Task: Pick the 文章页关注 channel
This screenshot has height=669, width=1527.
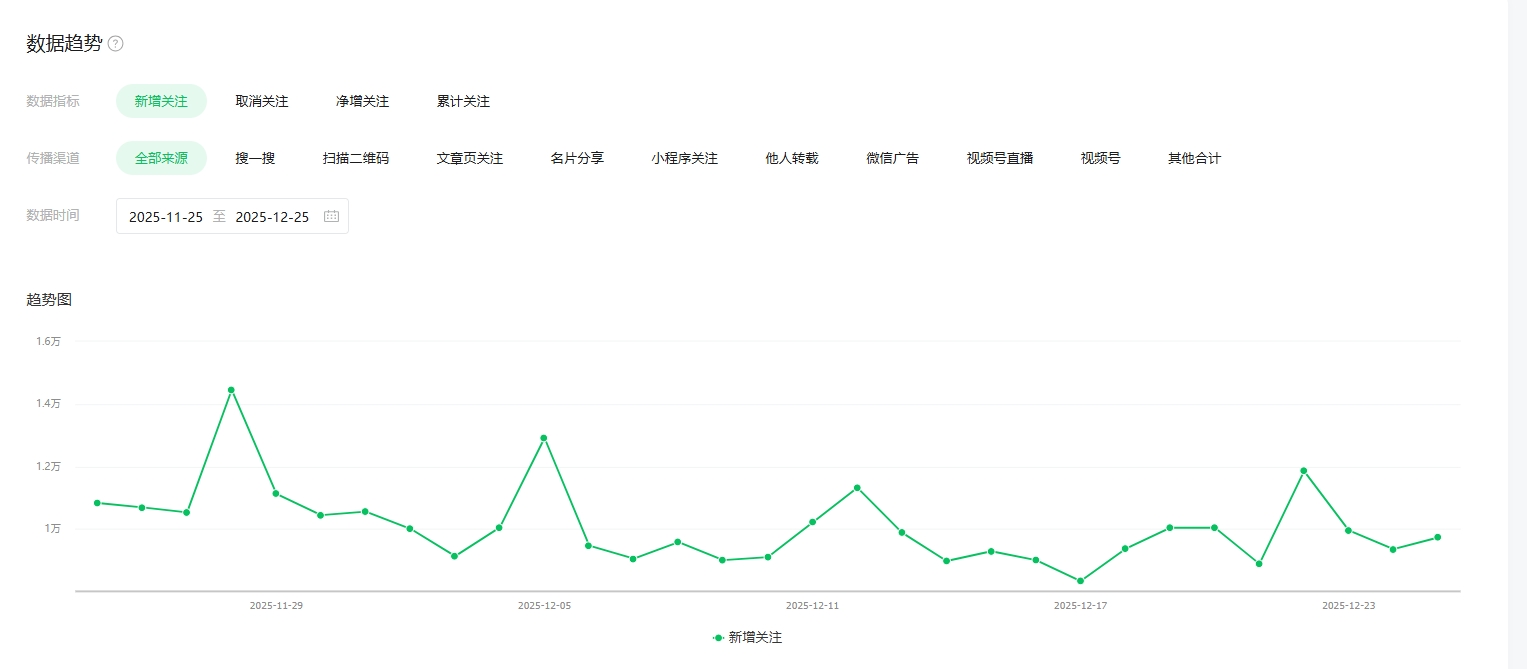Action: [469, 158]
